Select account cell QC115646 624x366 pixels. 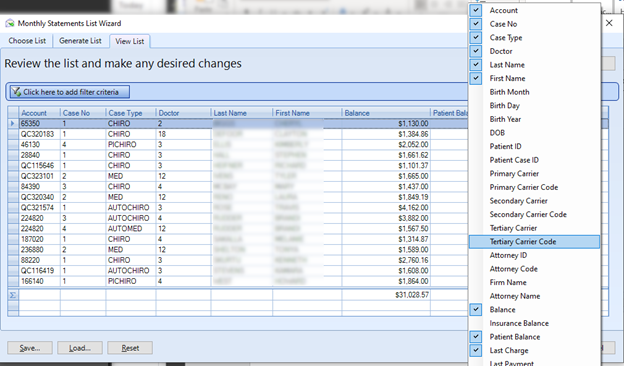coord(39,165)
